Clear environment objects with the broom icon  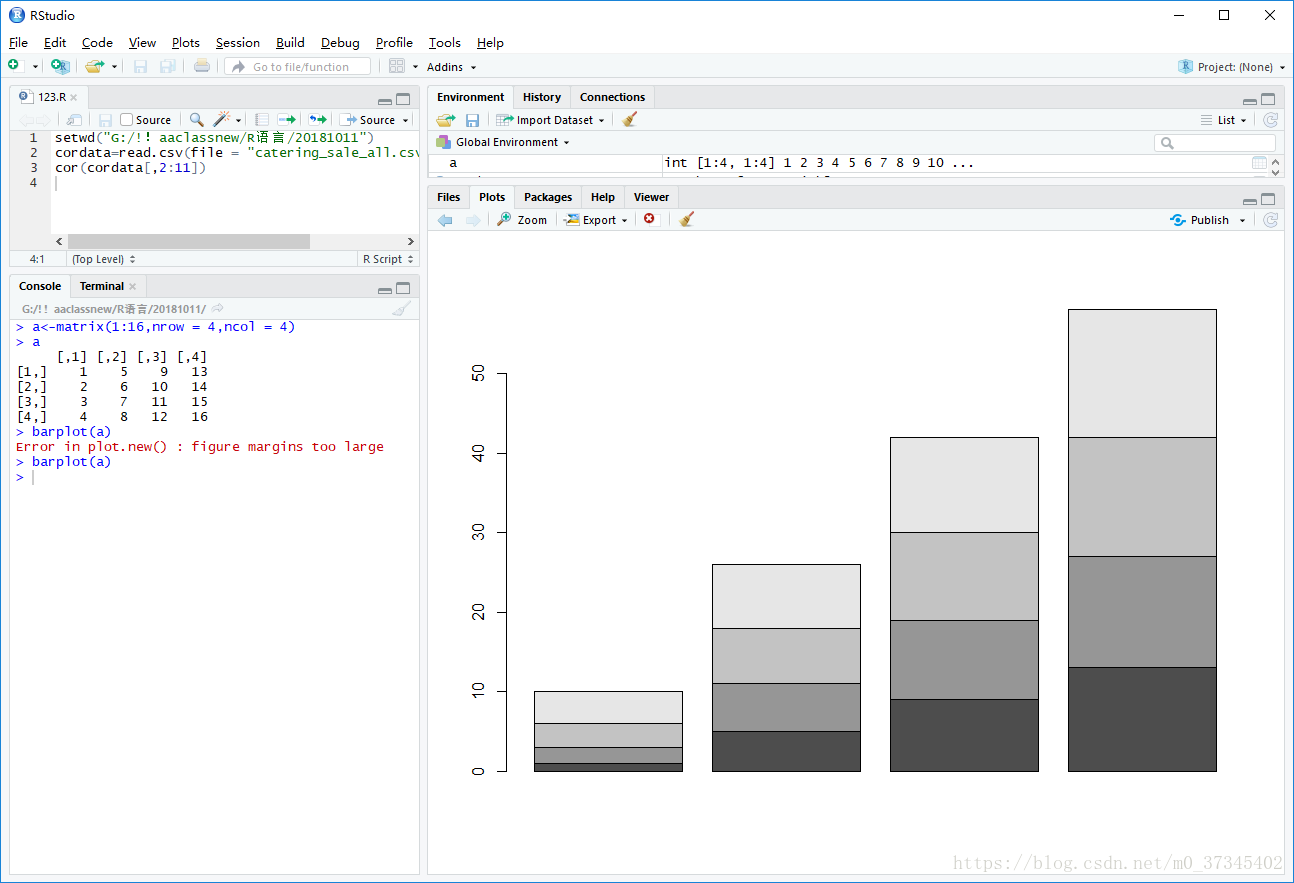click(629, 120)
